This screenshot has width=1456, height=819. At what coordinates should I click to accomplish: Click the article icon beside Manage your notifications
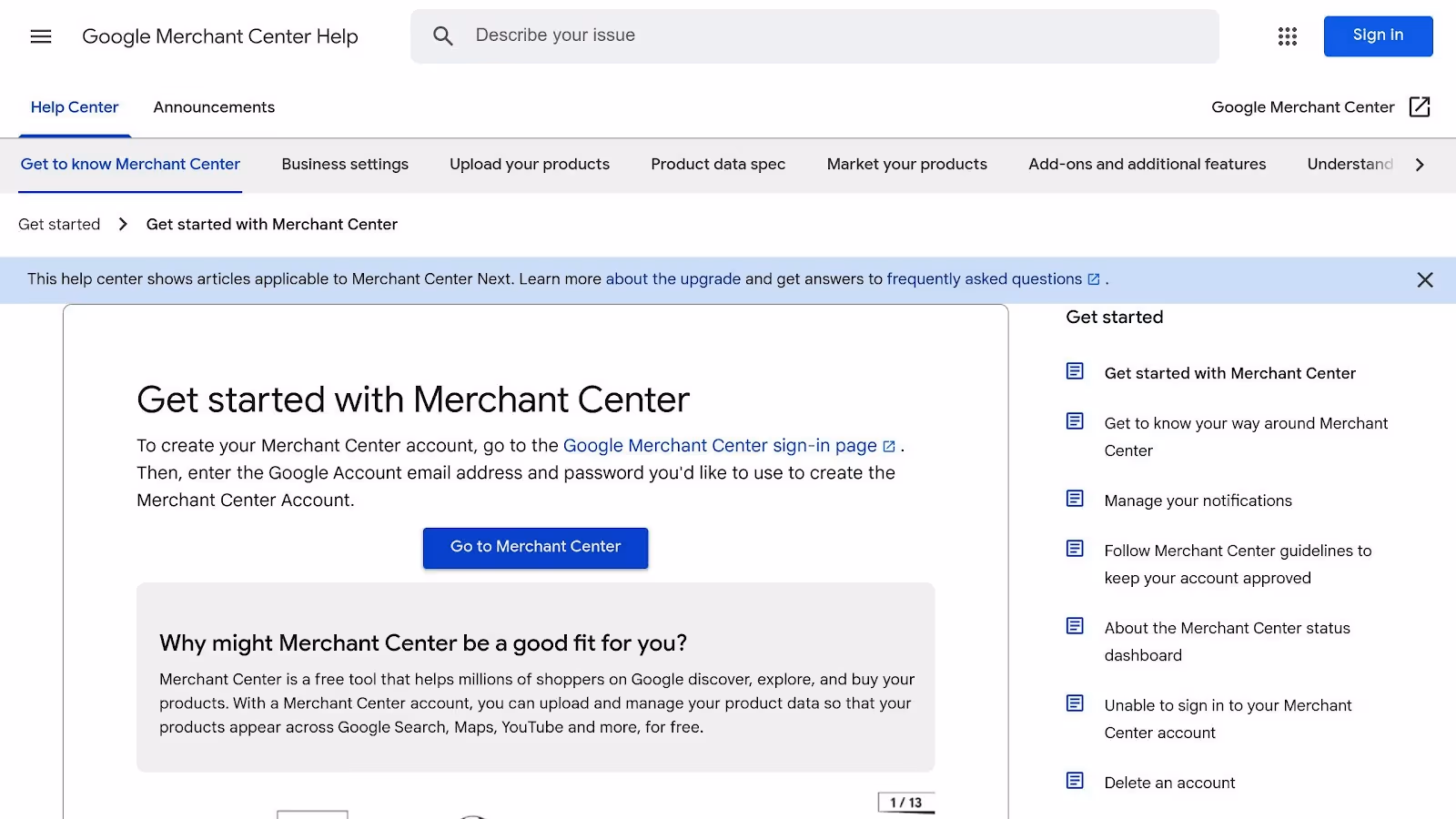pyautogui.click(x=1075, y=499)
